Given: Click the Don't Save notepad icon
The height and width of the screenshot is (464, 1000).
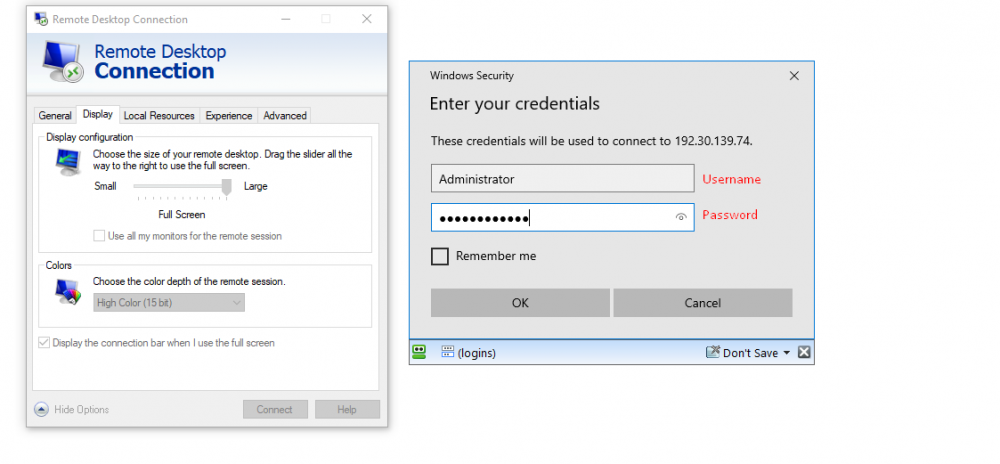Looking at the screenshot, I should click(x=712, y=352).
